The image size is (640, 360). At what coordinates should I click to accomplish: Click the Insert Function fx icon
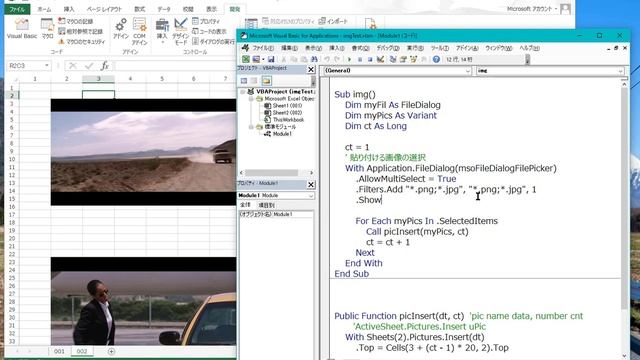[104, 66]
